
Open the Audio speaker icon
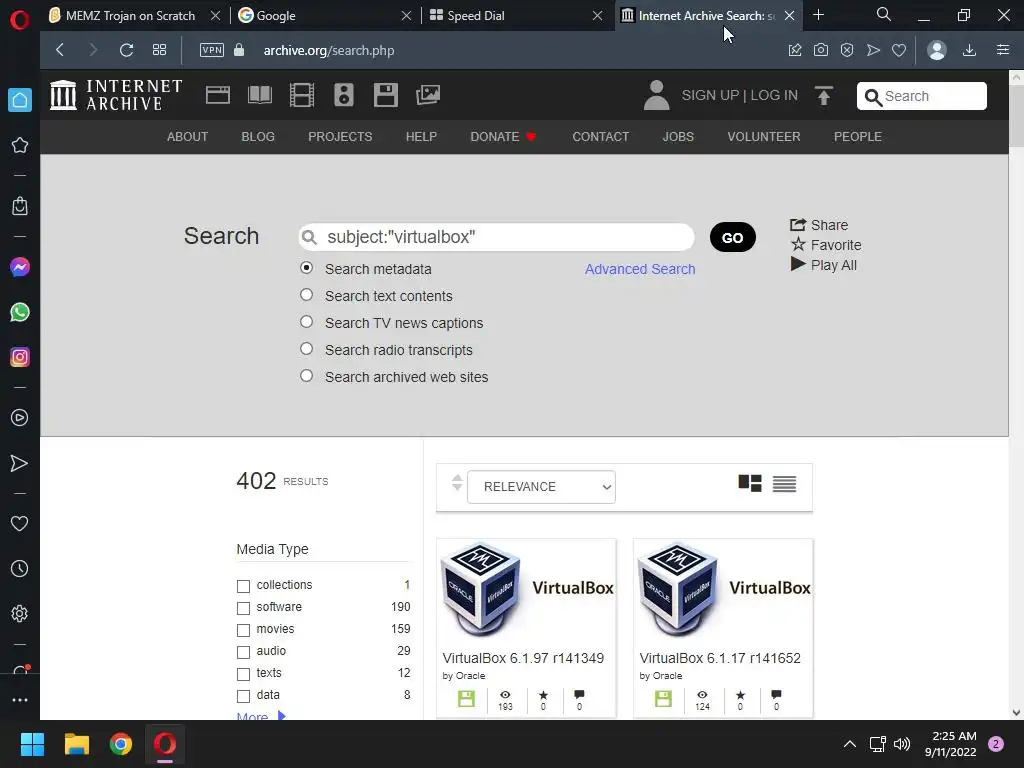[344, 95]
